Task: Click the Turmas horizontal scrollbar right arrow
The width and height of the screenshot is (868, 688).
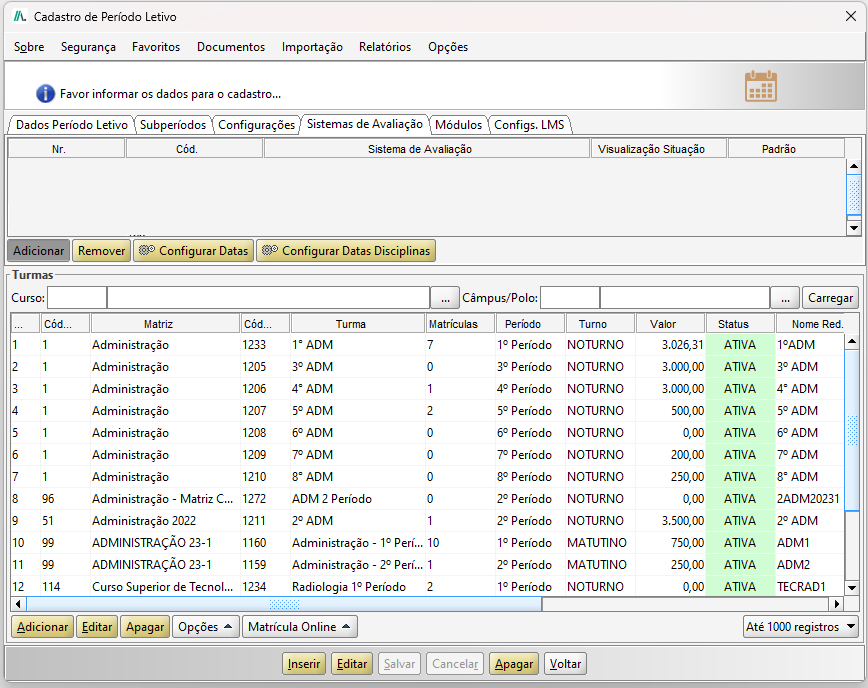Action: click(x=836, y=604)
